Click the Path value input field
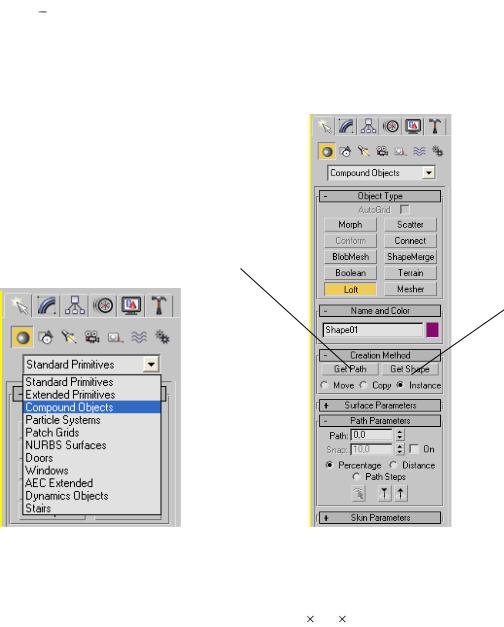Image resolution: width=504 pixels, height=627 pixels. pyautogui.click(x=372, y=435)
